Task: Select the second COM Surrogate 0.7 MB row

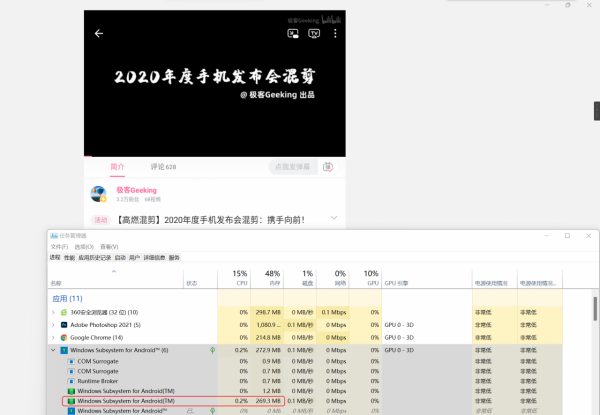Action: tap(305, 371)
